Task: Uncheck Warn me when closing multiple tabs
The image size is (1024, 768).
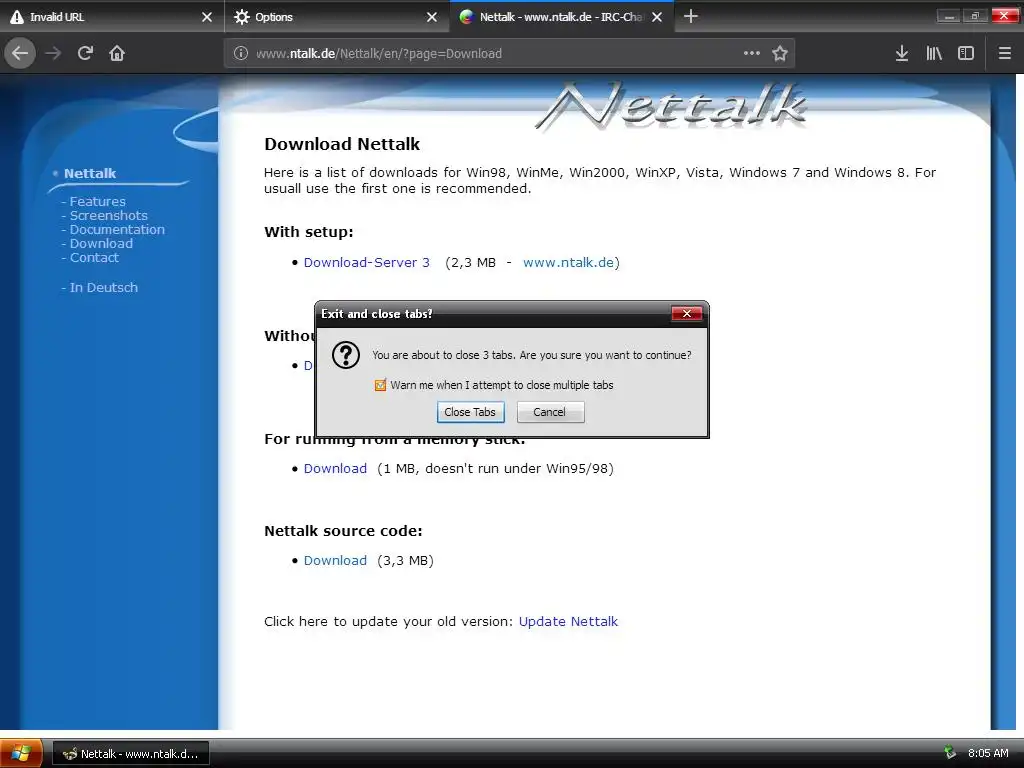Action: (380, 385)
